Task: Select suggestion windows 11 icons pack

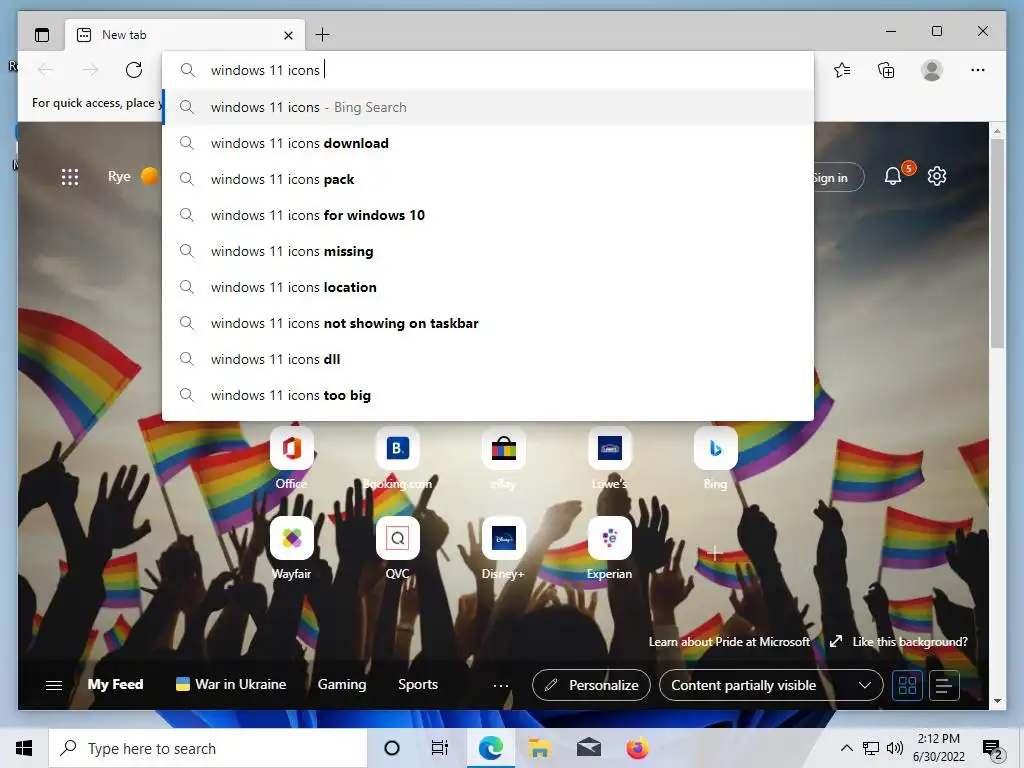Action: [x=488, y=179]
